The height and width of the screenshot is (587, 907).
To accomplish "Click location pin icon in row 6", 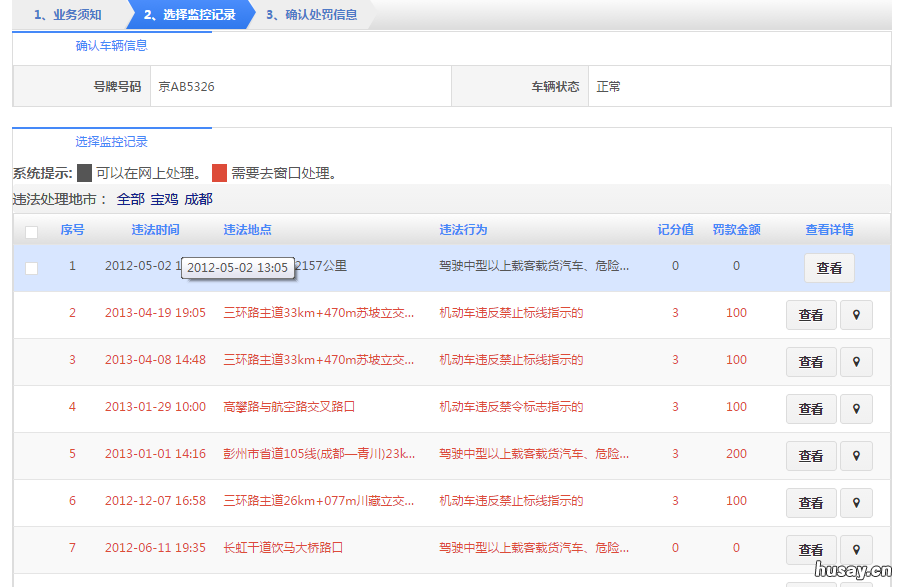I will point(856,503).
